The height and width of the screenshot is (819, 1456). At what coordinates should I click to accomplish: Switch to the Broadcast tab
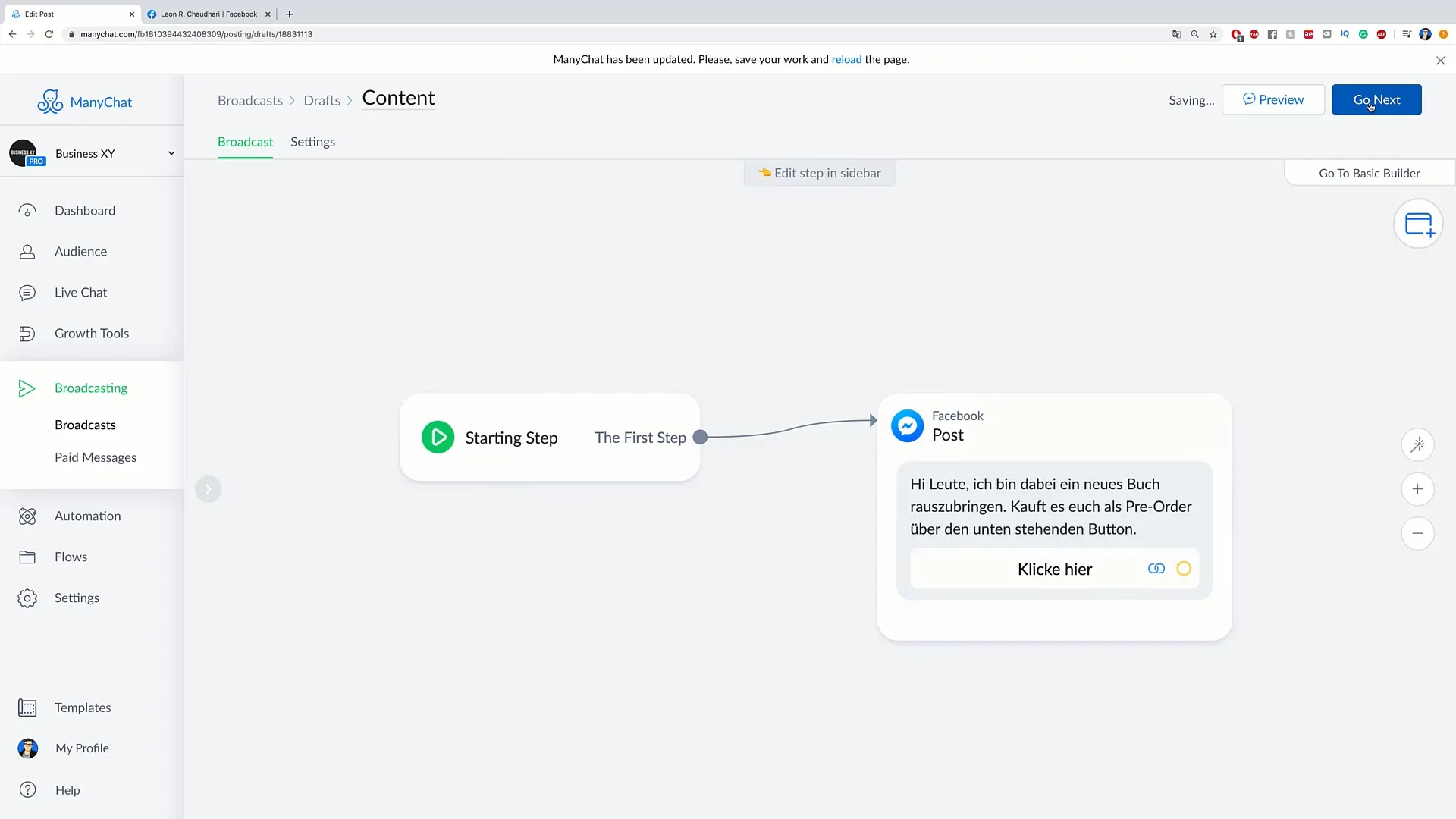(x=245, y=142)
